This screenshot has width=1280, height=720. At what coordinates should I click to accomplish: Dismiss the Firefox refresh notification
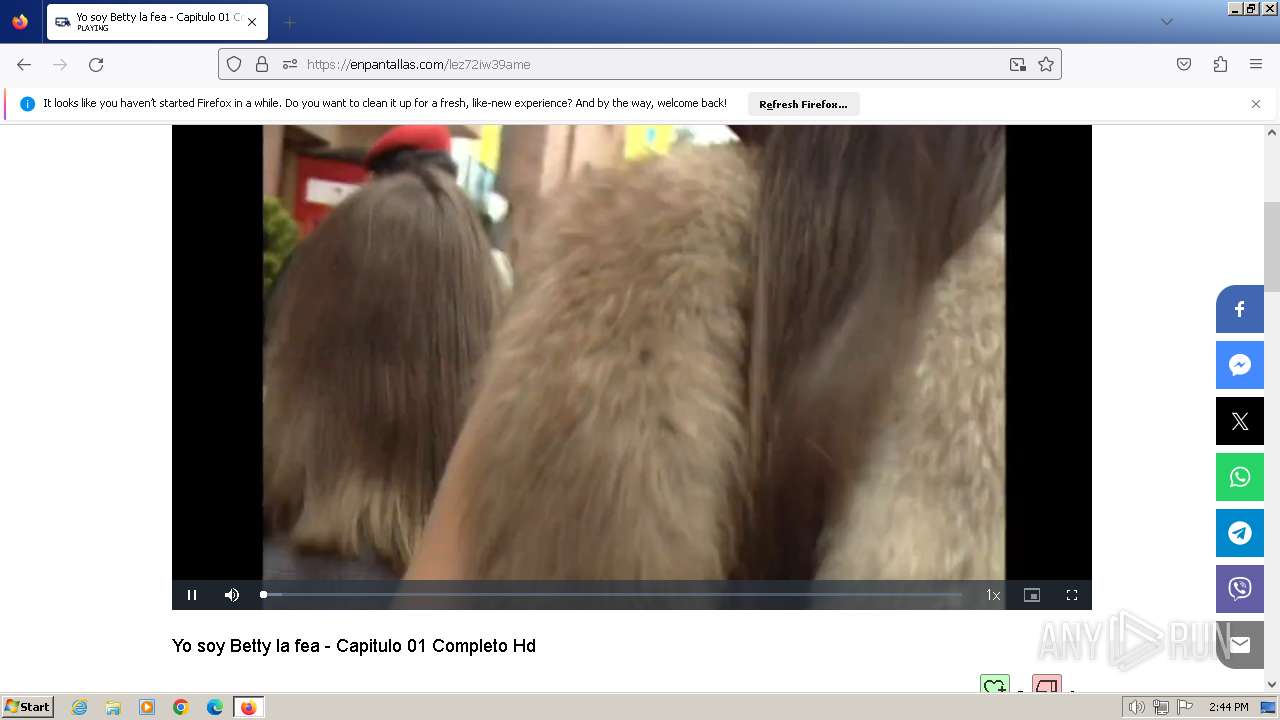(1256, 104)
